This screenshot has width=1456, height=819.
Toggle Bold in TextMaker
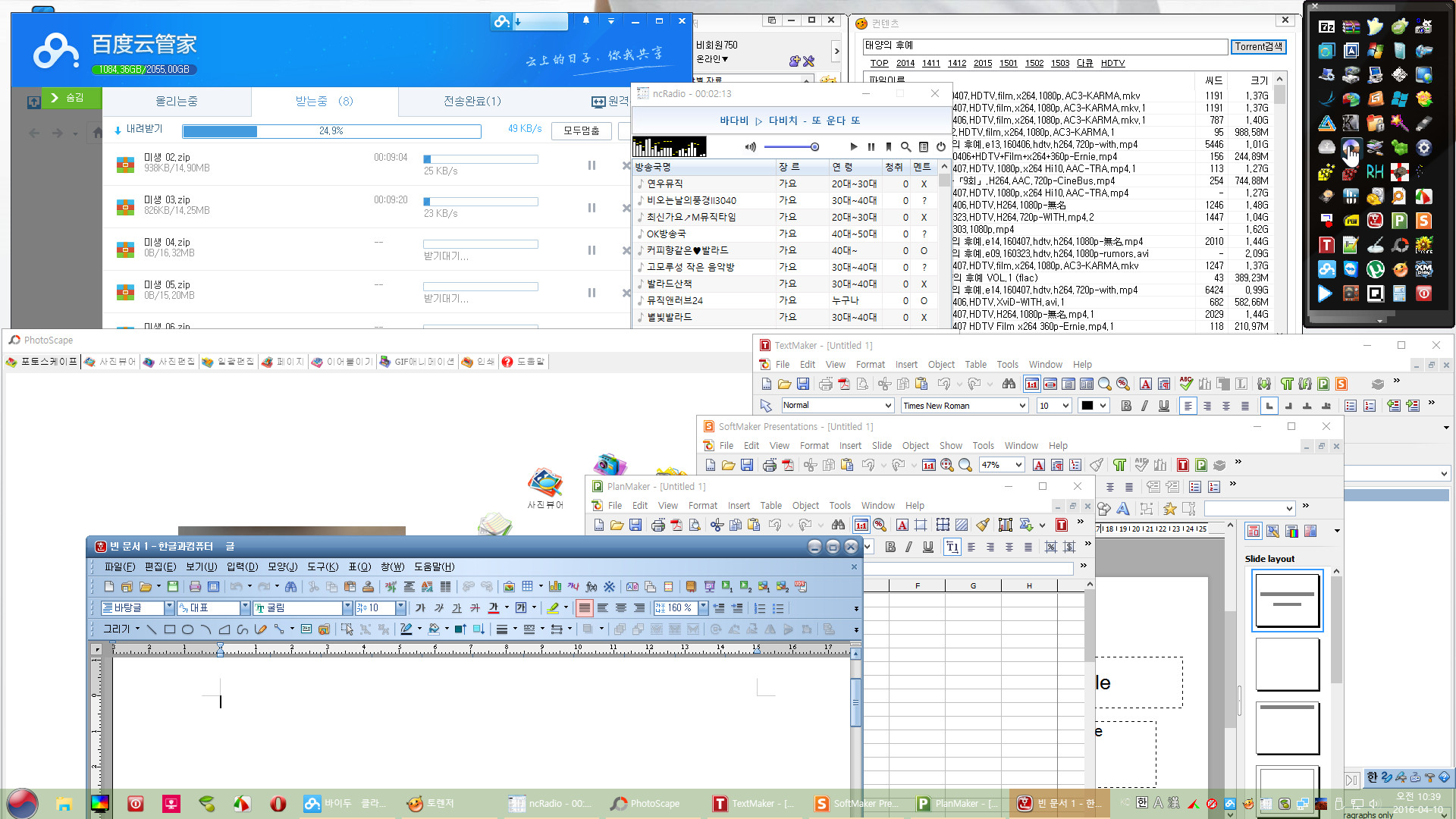(x=1126, y=406)
